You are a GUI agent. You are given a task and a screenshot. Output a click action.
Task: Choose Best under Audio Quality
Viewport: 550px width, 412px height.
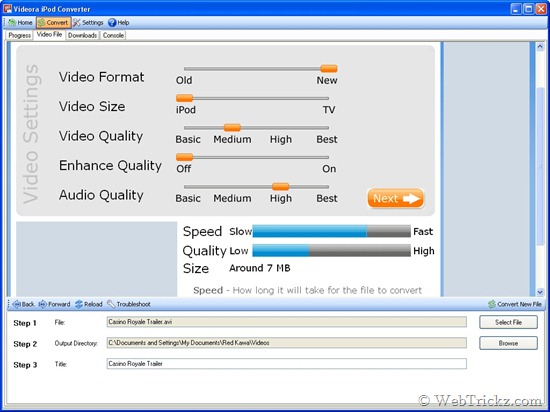(327, 198)
